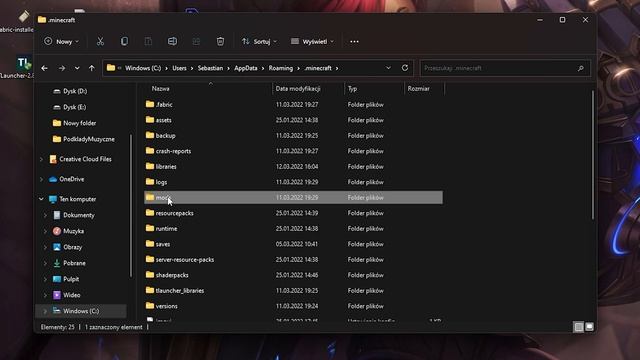
Task: Click Users in address breadcrumb
Action: [x=179, y=68]
